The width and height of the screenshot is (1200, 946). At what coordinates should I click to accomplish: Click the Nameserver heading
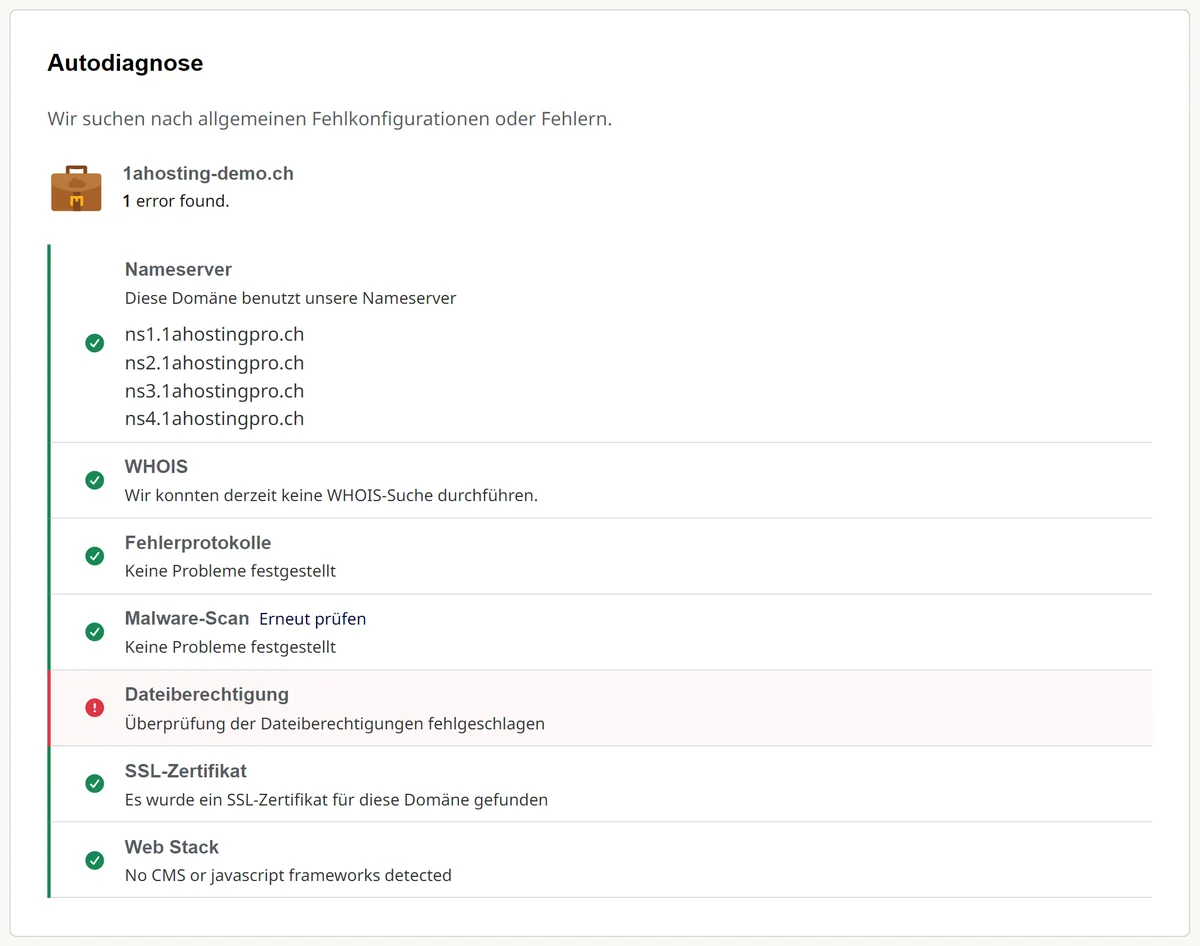point(178,269)
